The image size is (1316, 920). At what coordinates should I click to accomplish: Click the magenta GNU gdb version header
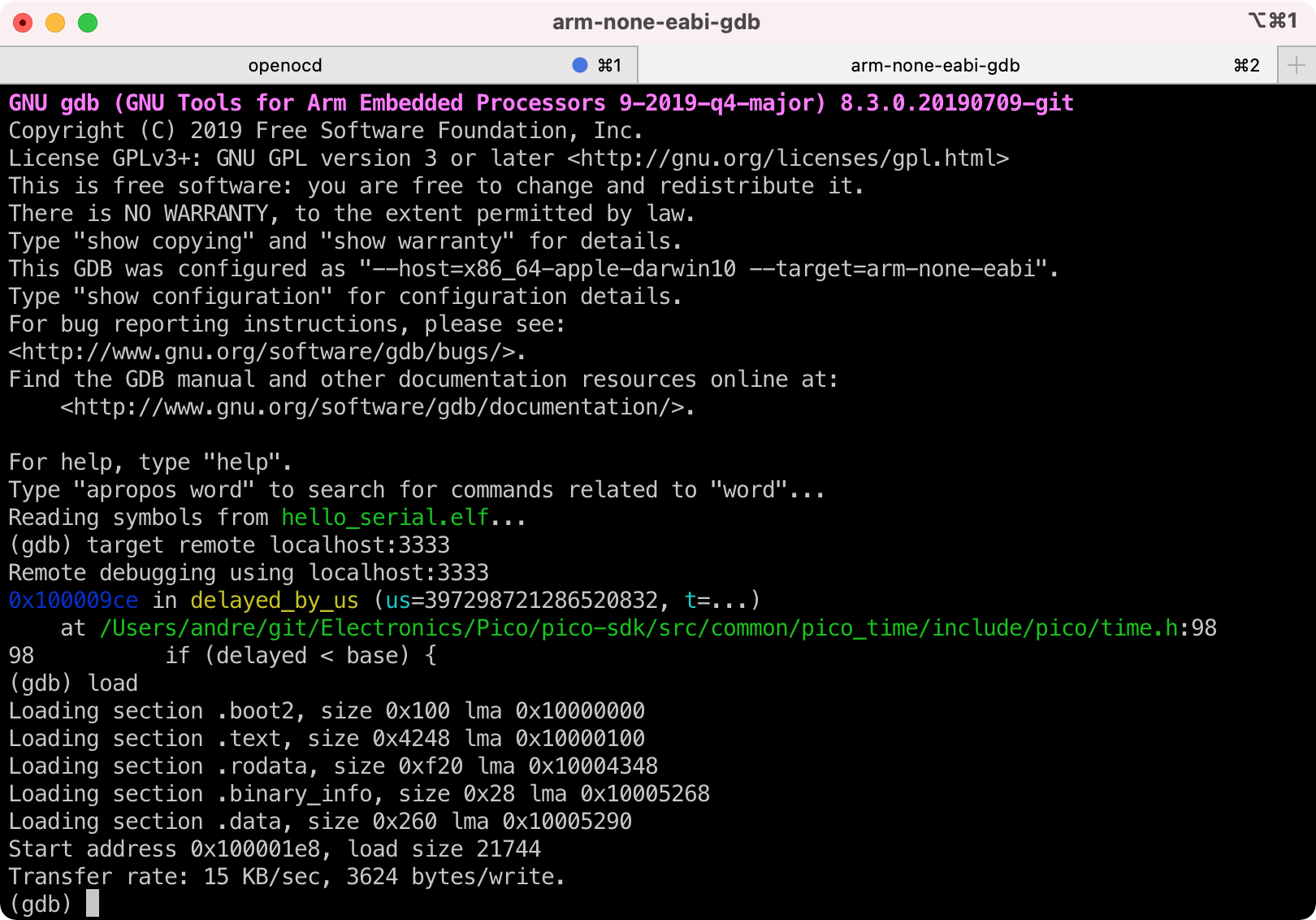tap(541, 103)
